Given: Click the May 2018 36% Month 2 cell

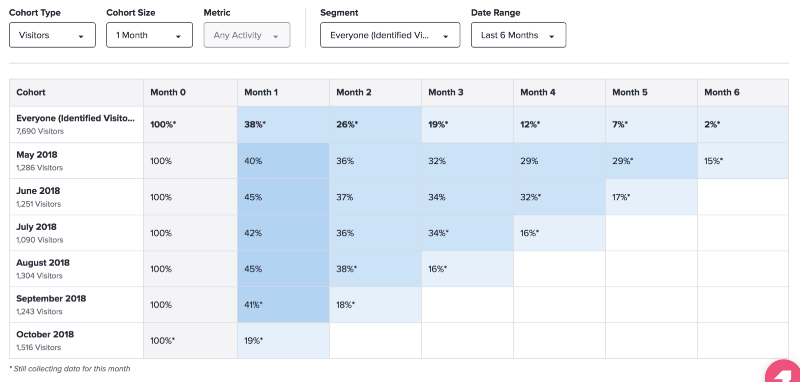Looking at the screenshot, I should point(376,161).
